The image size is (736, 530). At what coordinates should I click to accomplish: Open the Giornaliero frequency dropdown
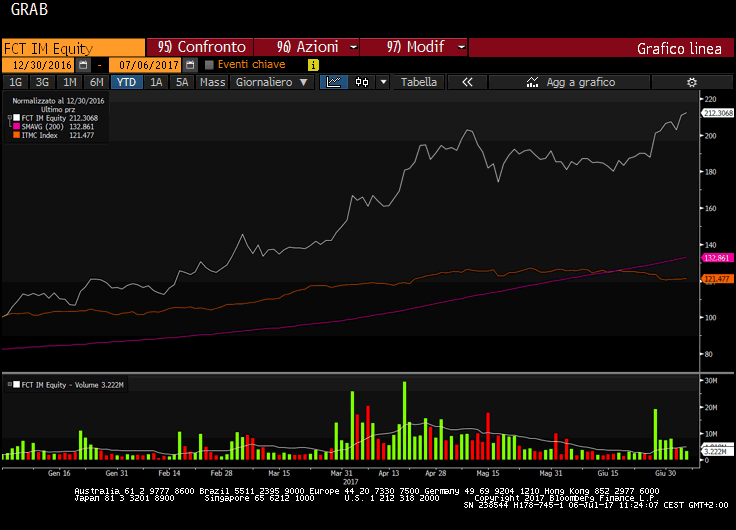[270, 82]
